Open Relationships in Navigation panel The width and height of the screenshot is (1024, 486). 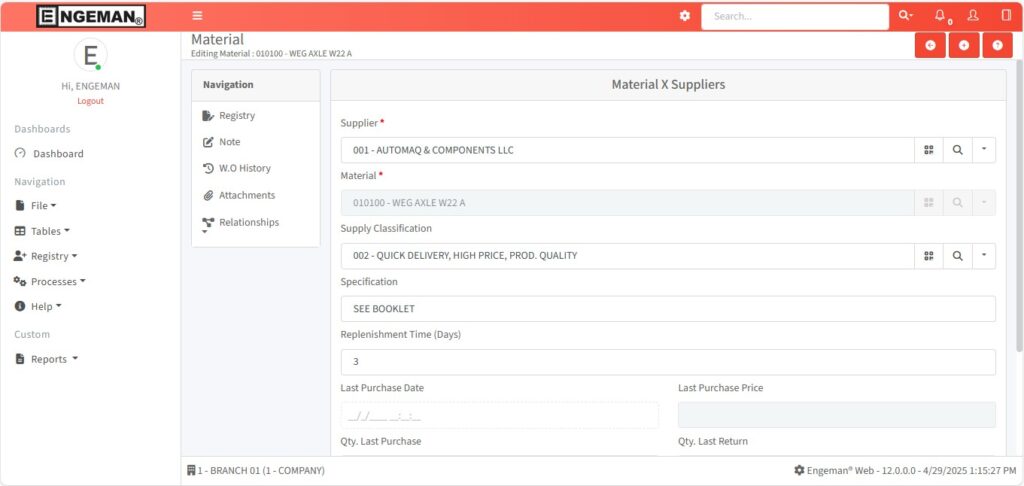(x=248, y=222)
